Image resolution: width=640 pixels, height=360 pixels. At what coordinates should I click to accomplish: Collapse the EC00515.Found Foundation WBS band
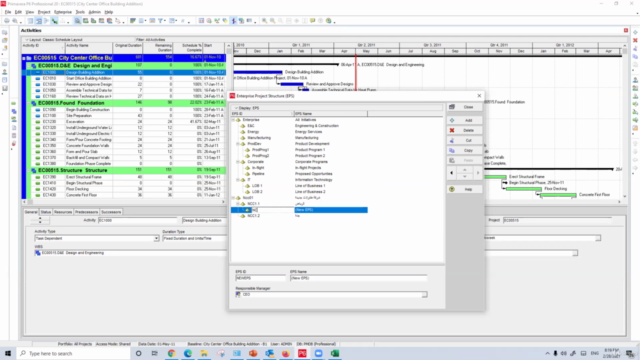point(29,103)
